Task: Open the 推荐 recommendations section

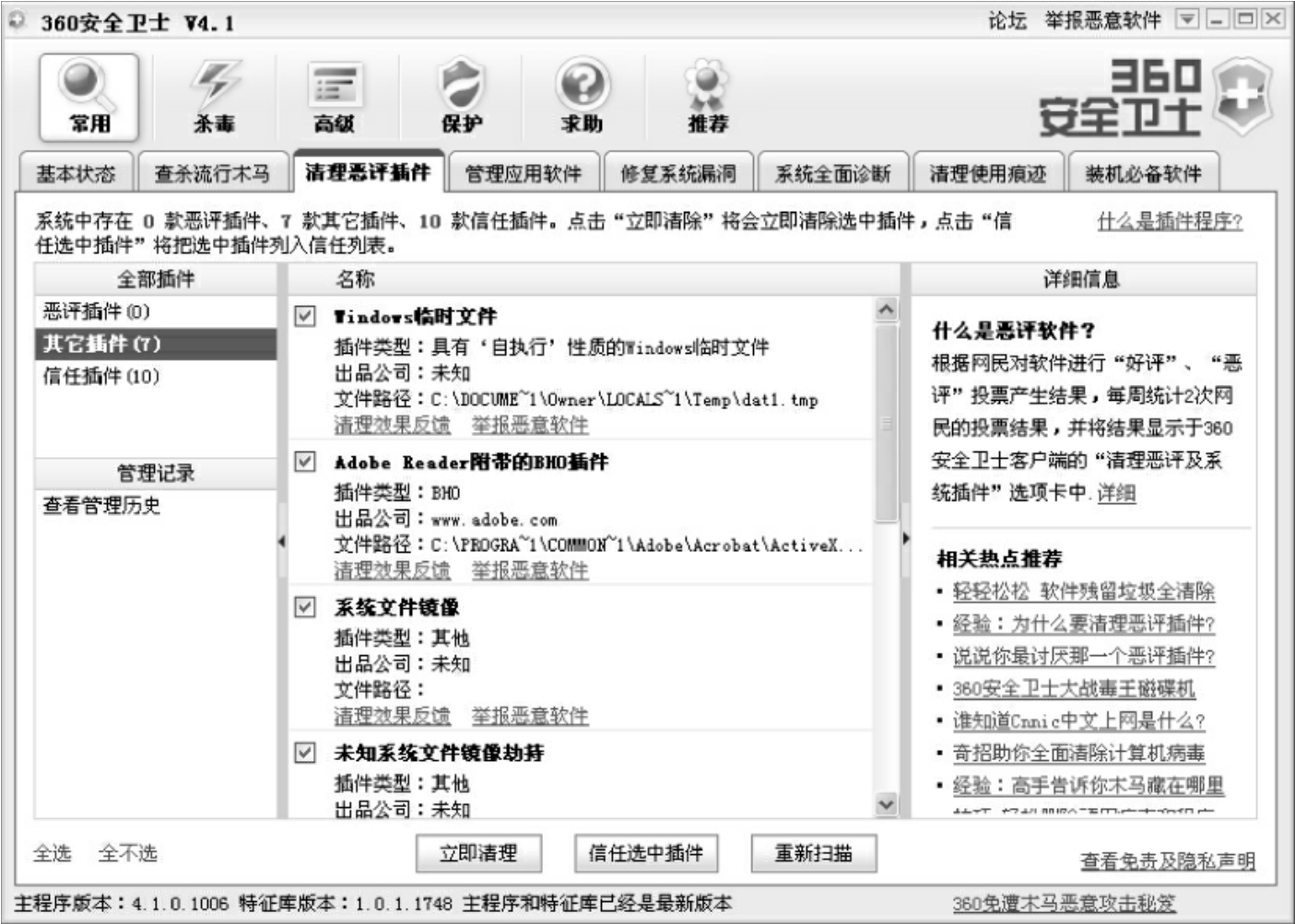Action: pyautogui.click(x=707, y=96)
